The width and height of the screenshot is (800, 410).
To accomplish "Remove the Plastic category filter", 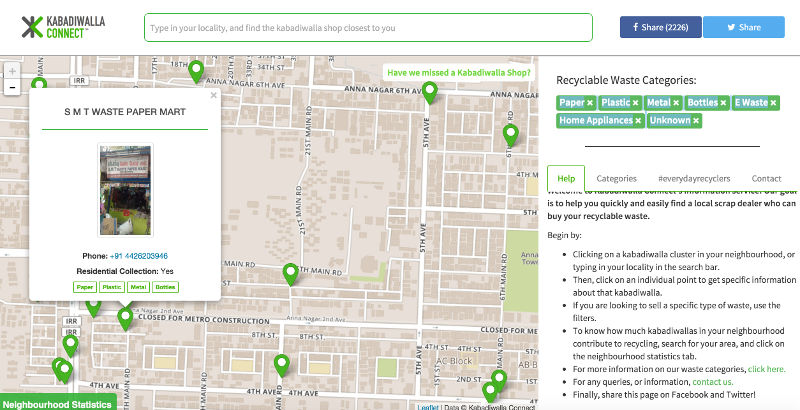I will [x=635, y=103].
